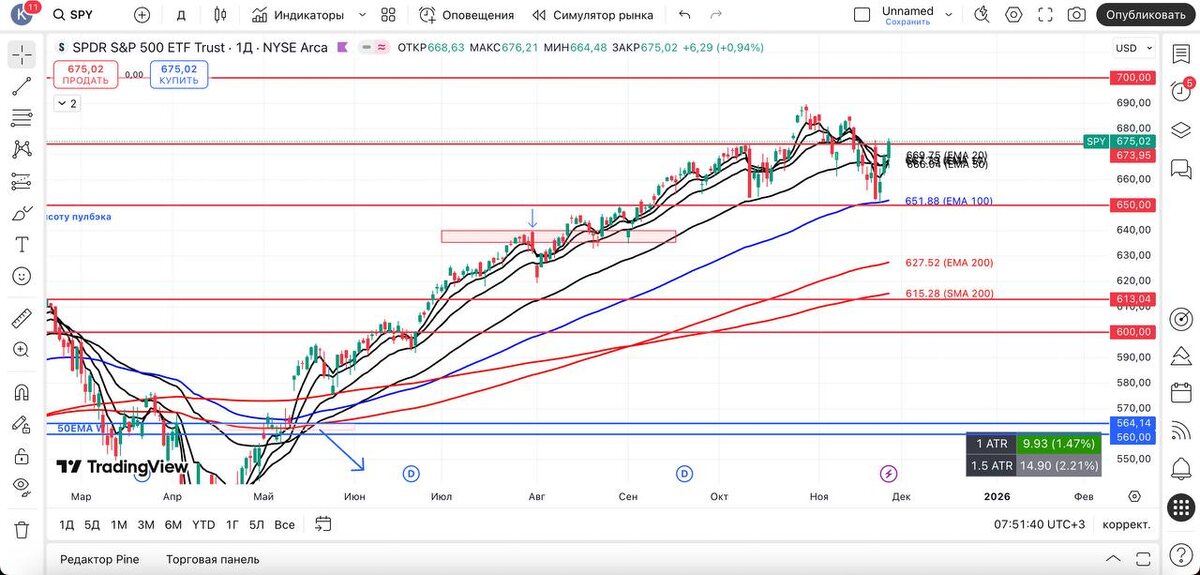1200x575 pixels.
Task: Select the 3М date range
Action: (x=146, y=524)
